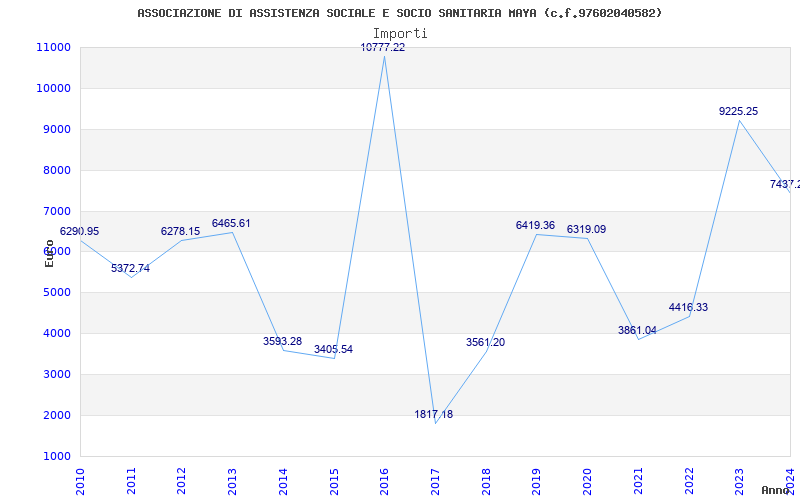Image resolution: width=800 pixels, height=500 pixels.
Task: Click the chart title with association name
Action: click(399, 13)
